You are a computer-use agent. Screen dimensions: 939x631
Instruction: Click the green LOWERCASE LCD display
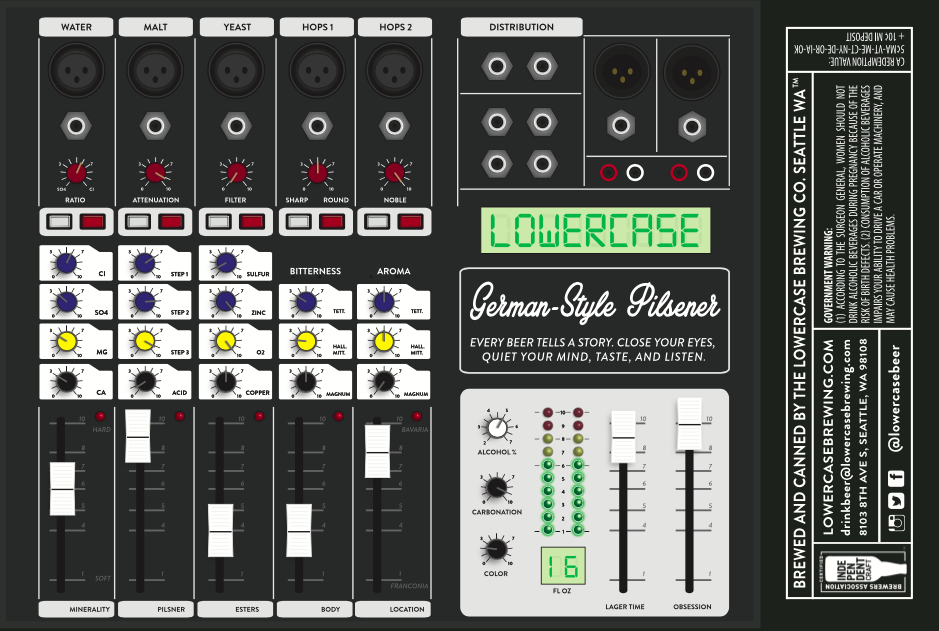tap(595, 230)
